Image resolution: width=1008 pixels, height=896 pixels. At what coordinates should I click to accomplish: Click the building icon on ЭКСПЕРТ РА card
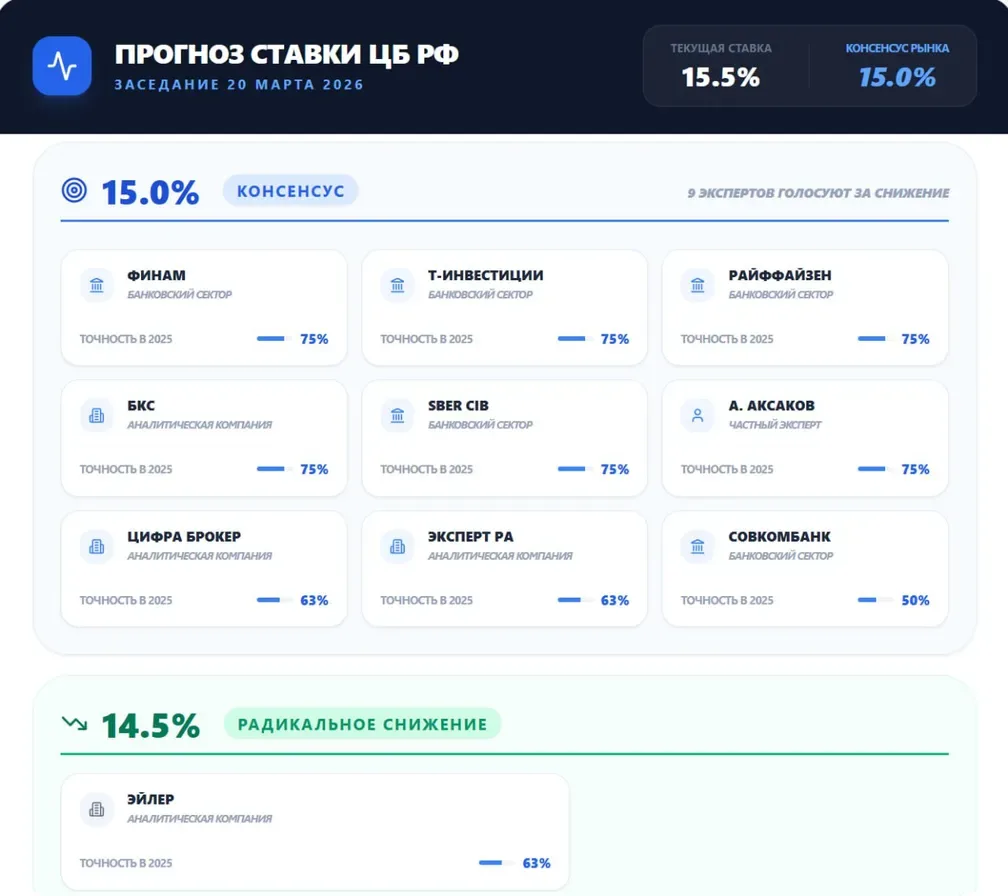(x=397, y=546)
